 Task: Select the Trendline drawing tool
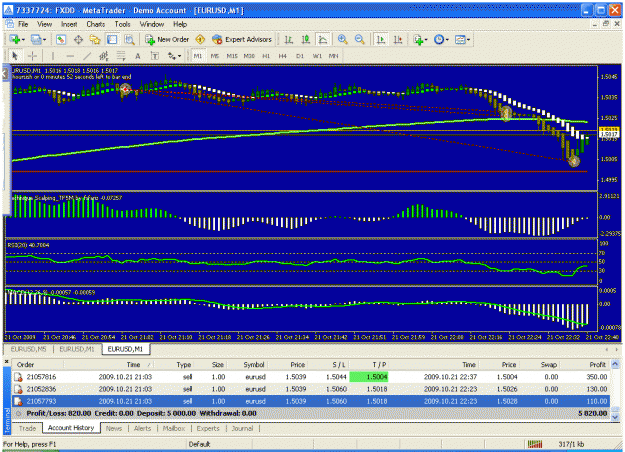[x=87, y=56]
